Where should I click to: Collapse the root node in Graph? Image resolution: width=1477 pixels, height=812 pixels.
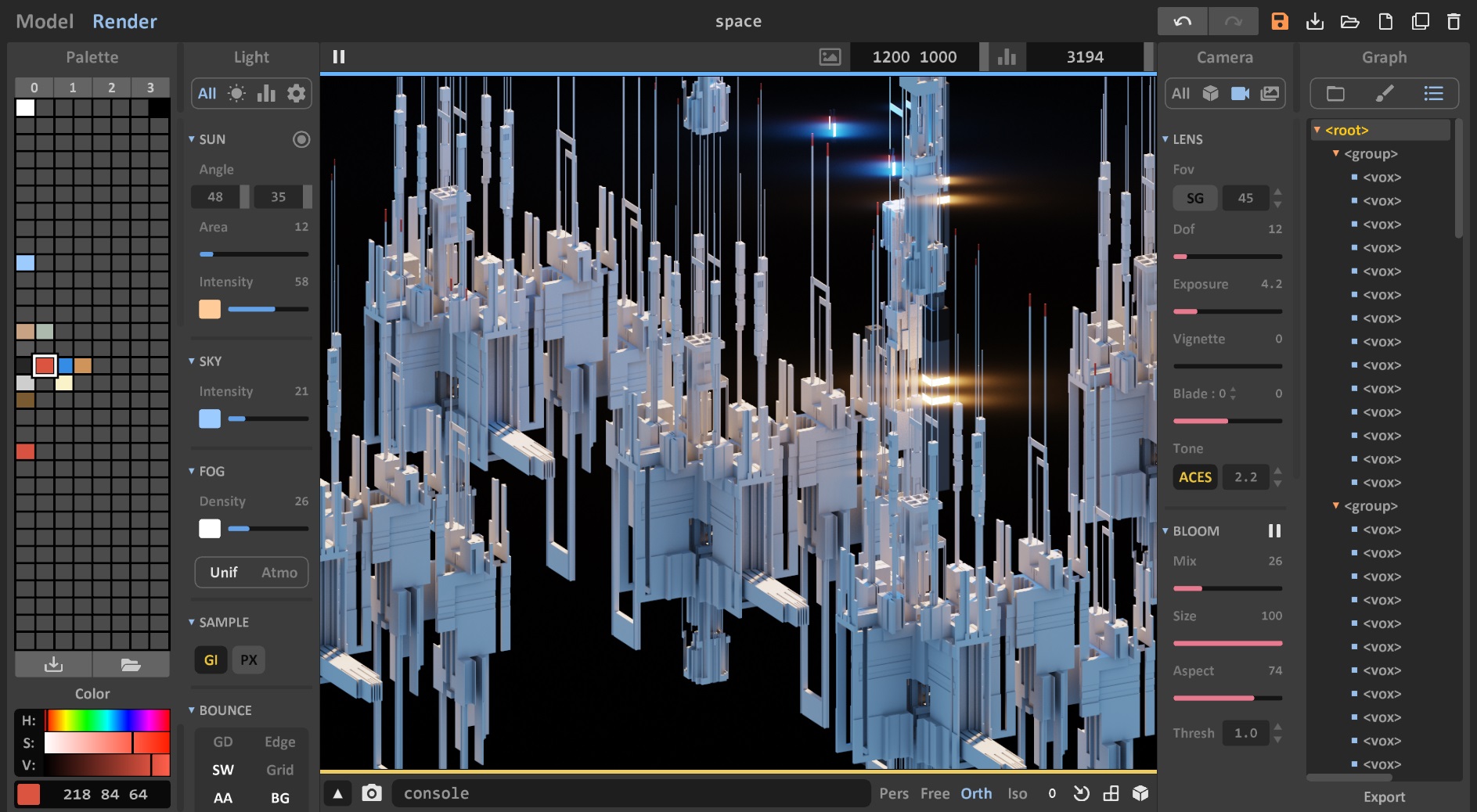click(x=1317, y=130)
